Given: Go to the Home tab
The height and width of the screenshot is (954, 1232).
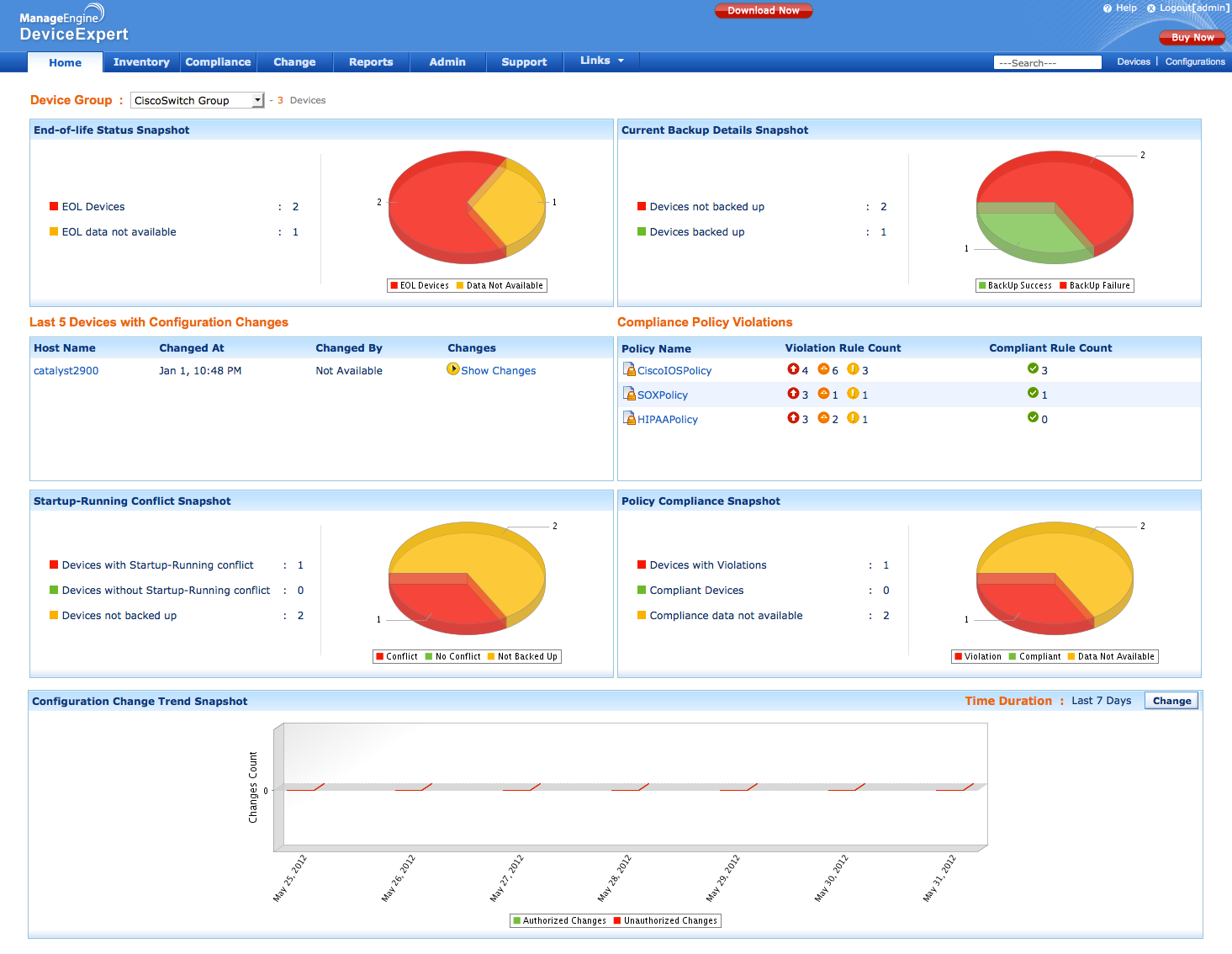Looking at the screenshot, I should 66,62.
